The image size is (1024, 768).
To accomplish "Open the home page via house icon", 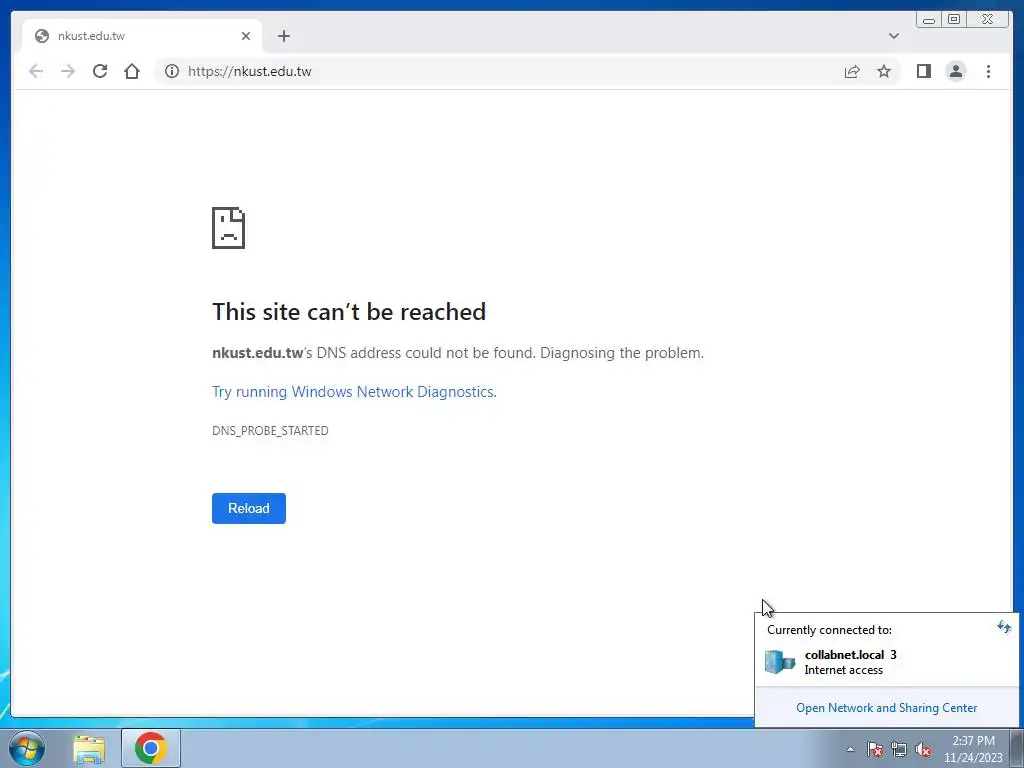I will tap(132, 71).
